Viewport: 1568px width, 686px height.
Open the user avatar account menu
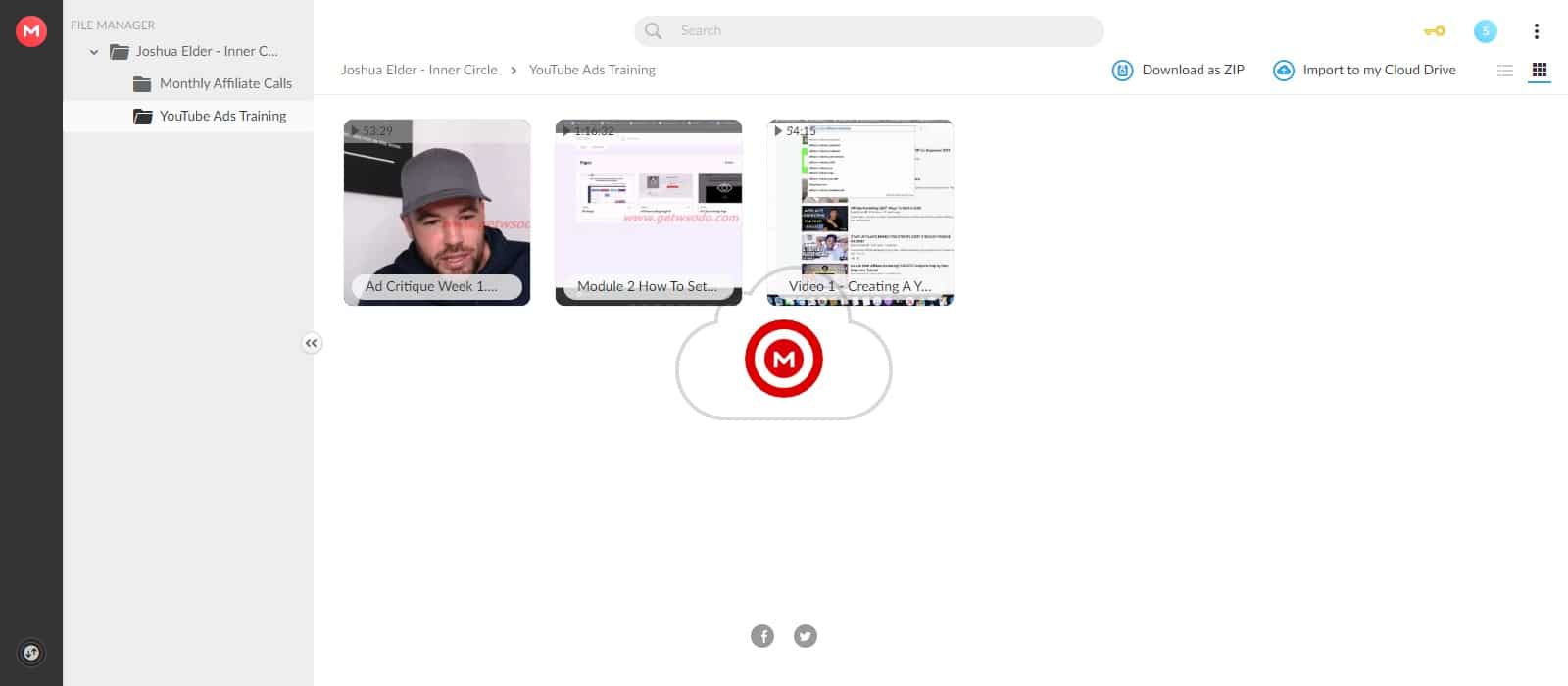[1485, 31]
